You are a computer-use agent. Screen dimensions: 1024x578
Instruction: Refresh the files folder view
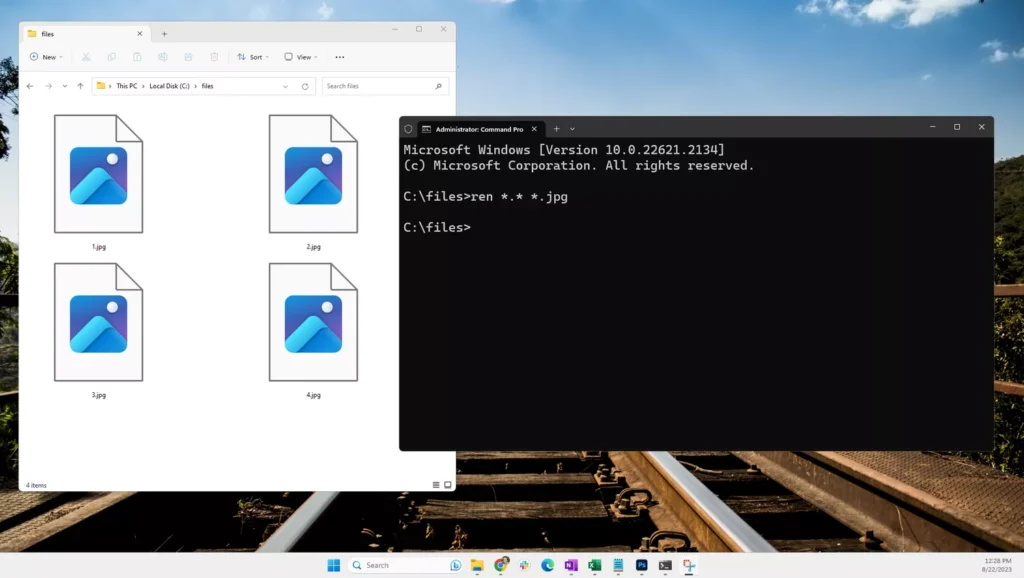[305, 86]
